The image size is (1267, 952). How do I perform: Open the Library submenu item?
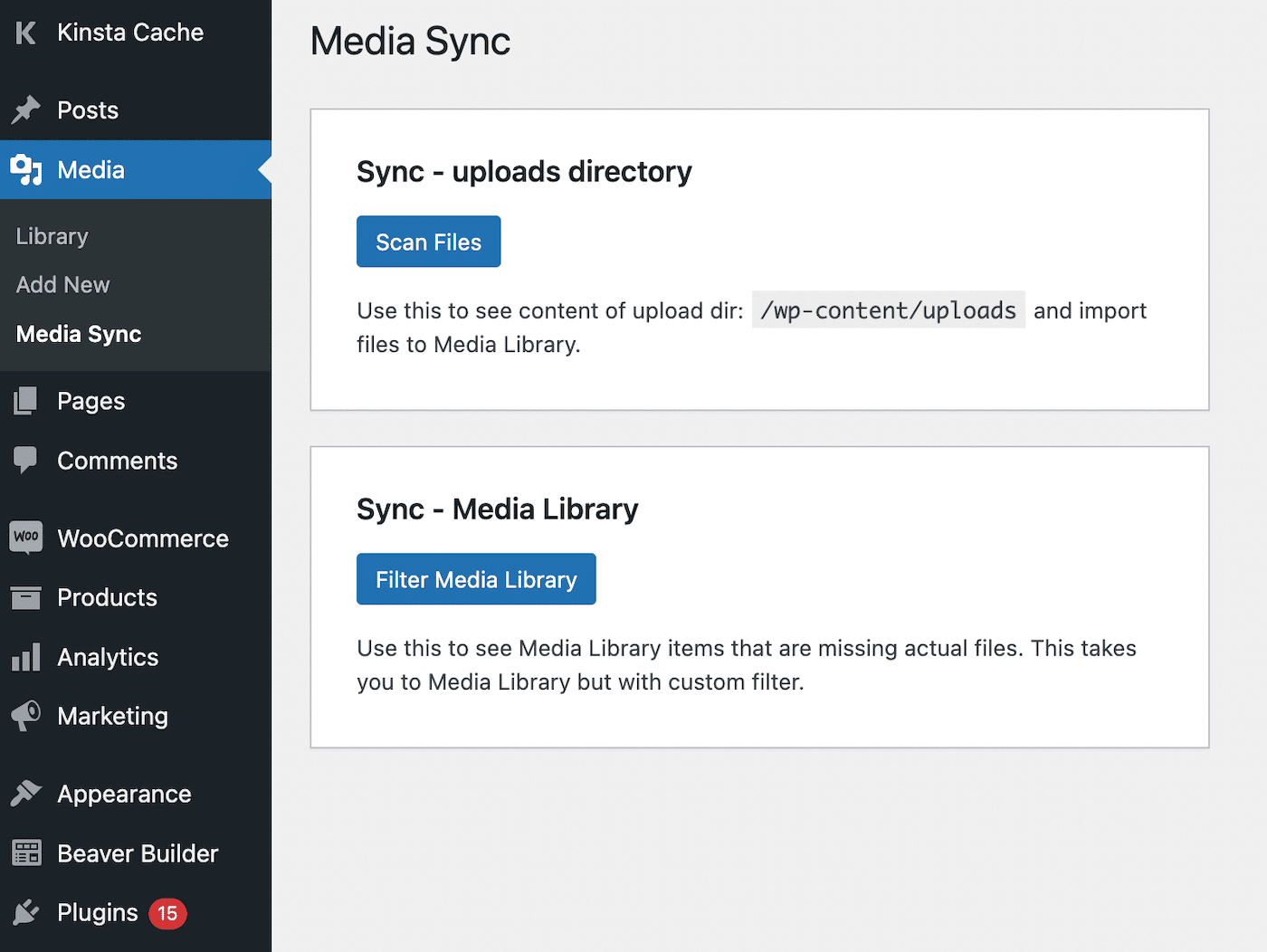(52, 236)
